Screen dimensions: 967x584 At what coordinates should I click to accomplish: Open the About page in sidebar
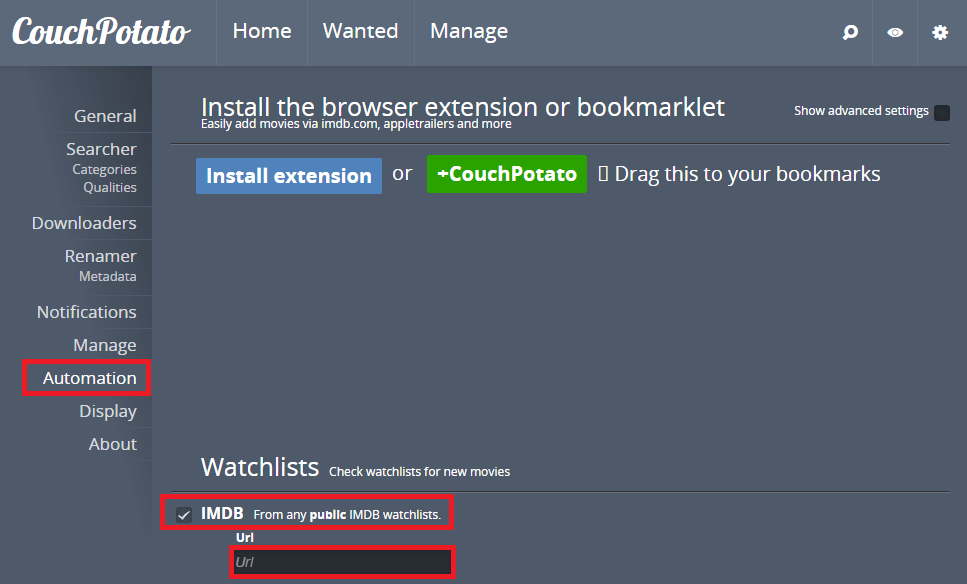(x=112, y=444)
